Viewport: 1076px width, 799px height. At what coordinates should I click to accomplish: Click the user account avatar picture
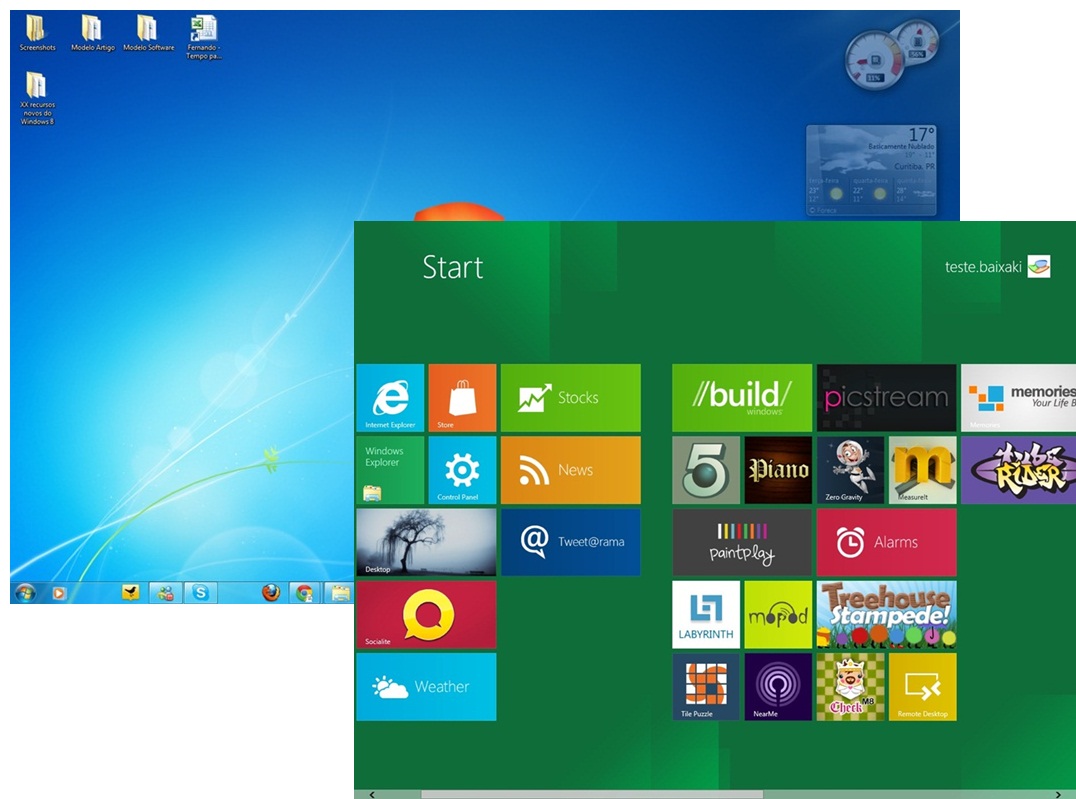click(x=1039, y=266)
